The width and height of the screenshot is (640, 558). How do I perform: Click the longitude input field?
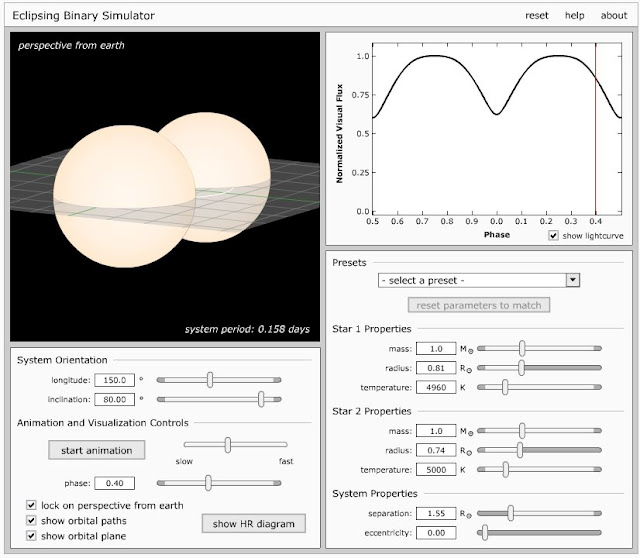pos(114,380)
